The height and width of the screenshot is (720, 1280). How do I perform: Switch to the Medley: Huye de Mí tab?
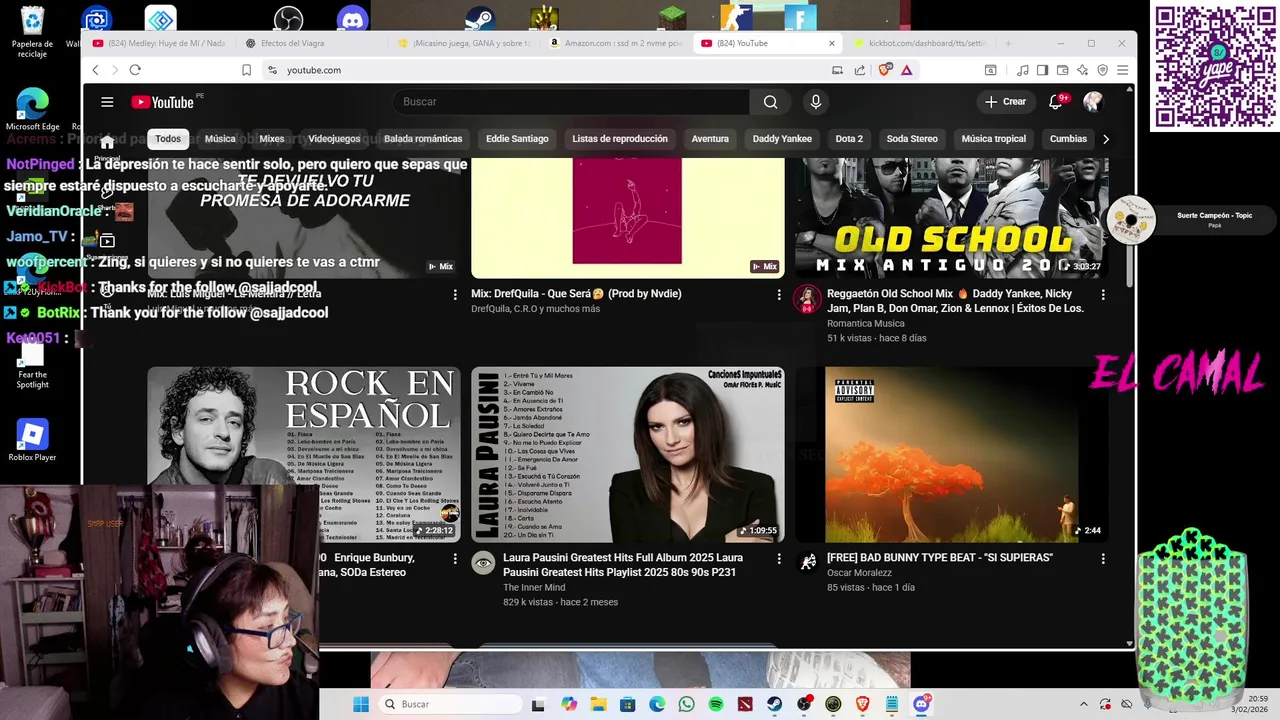point(160,43)
